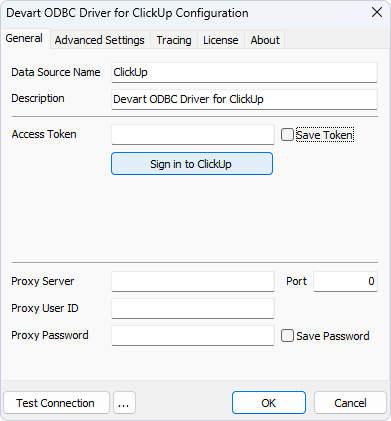
Task: Select the Port number field
Action: (345, 281)
